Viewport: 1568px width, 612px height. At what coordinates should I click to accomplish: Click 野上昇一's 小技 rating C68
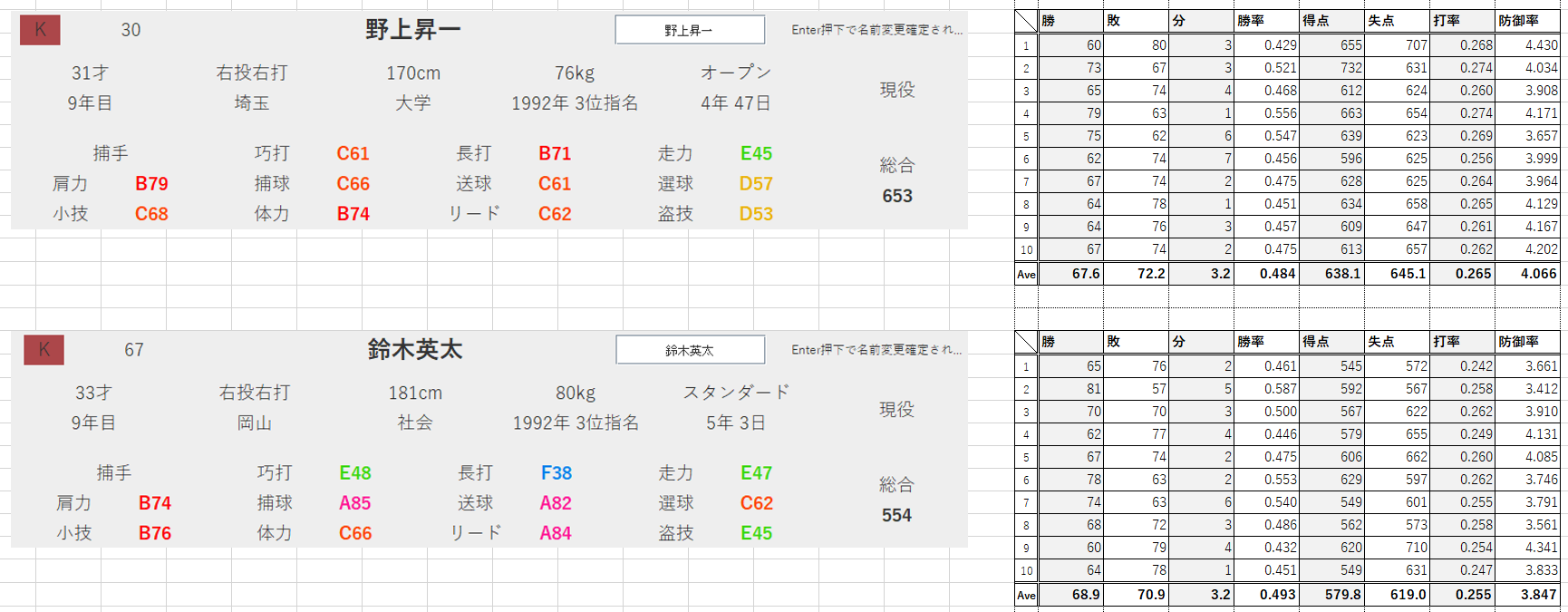pyautogui.click(x=151, y=214)
